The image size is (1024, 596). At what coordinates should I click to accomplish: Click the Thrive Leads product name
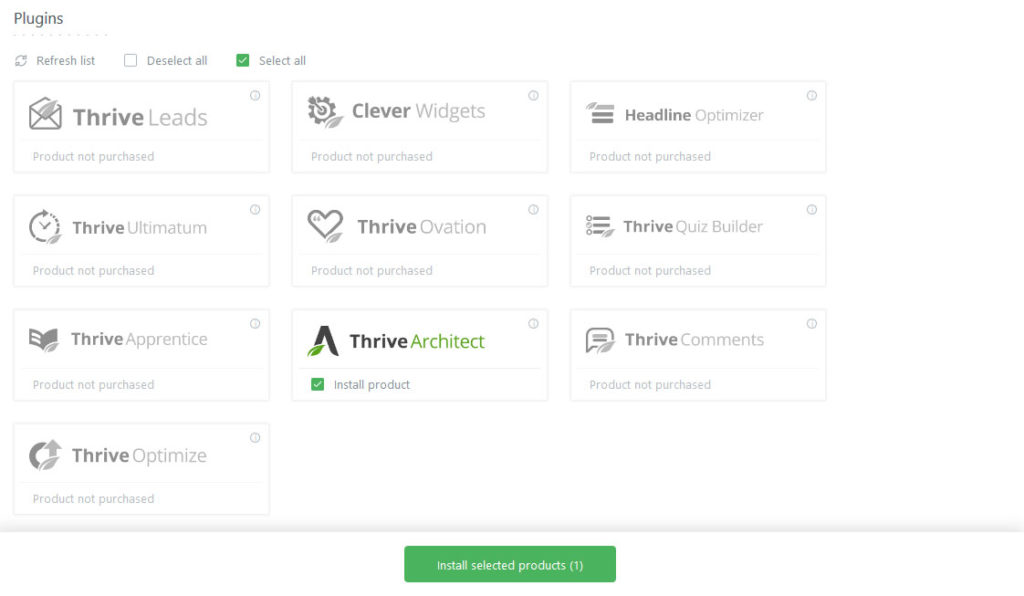tap(140, 118)
